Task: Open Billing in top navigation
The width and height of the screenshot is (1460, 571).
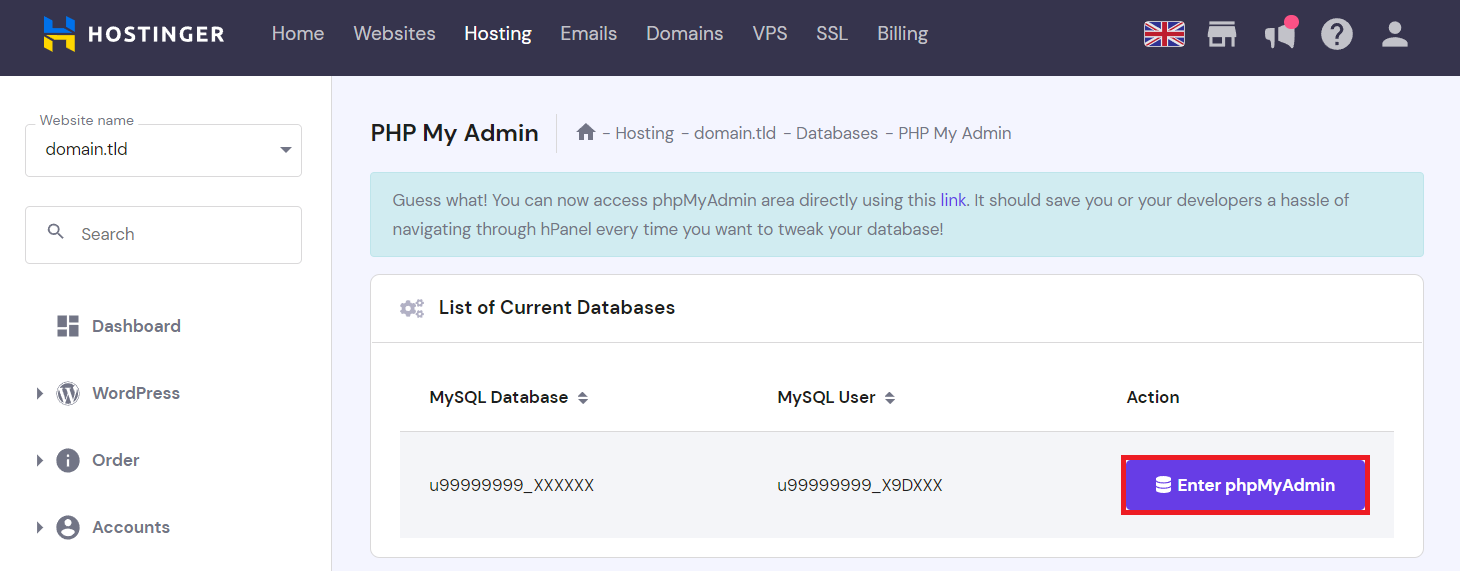Action: tap(902, 34)
